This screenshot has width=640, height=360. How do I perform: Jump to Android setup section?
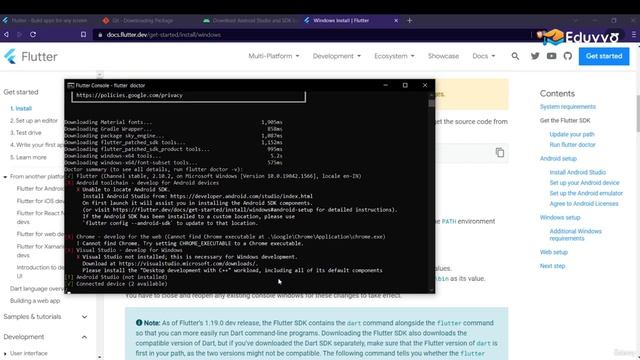[x=558, y=158]
